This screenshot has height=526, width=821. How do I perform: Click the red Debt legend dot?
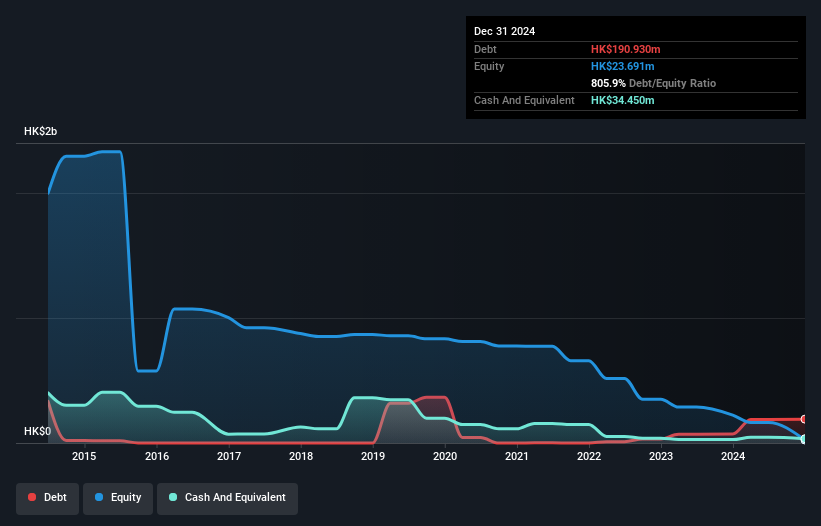(32, 497)
